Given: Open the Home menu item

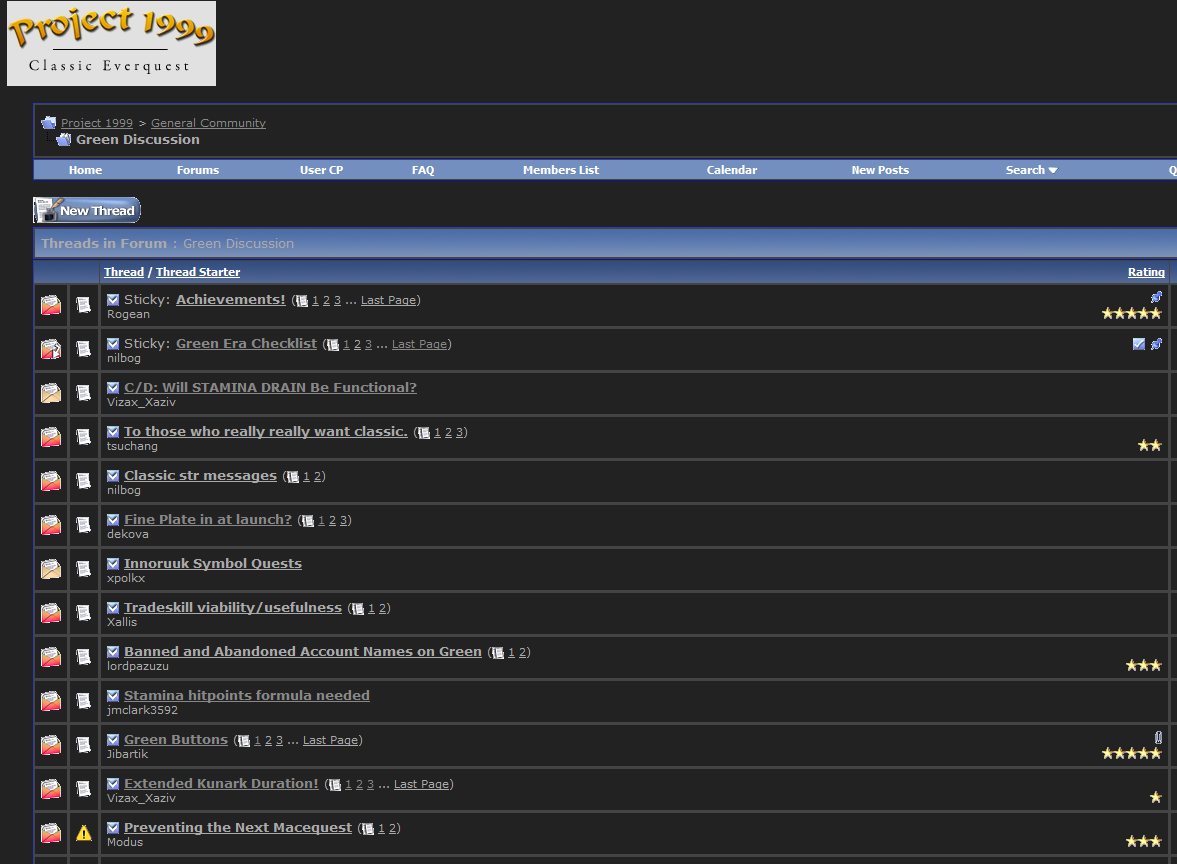Looking at the screenshot, I should 86,170.
